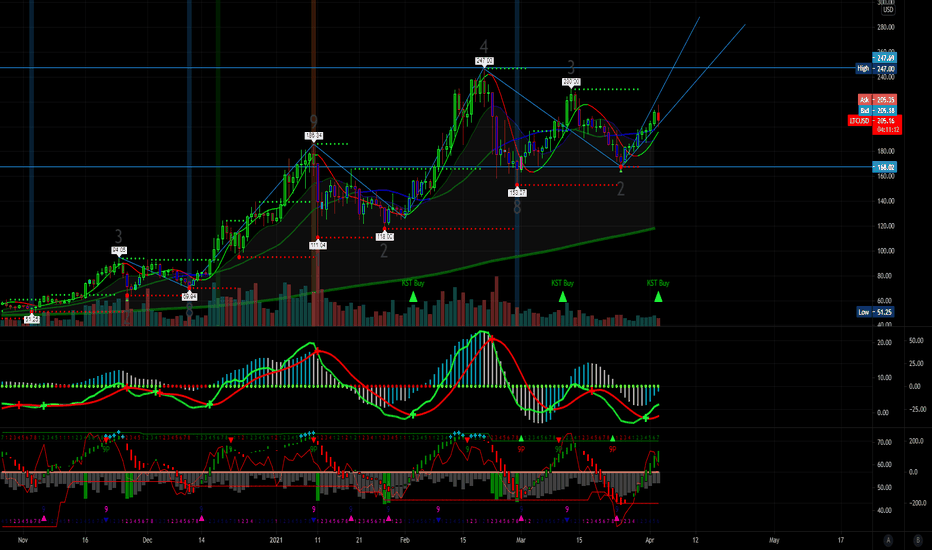Click the 247.00 peak label on chart
The height and width of the screenshot is (550, 932).
(x=484, y=61)
